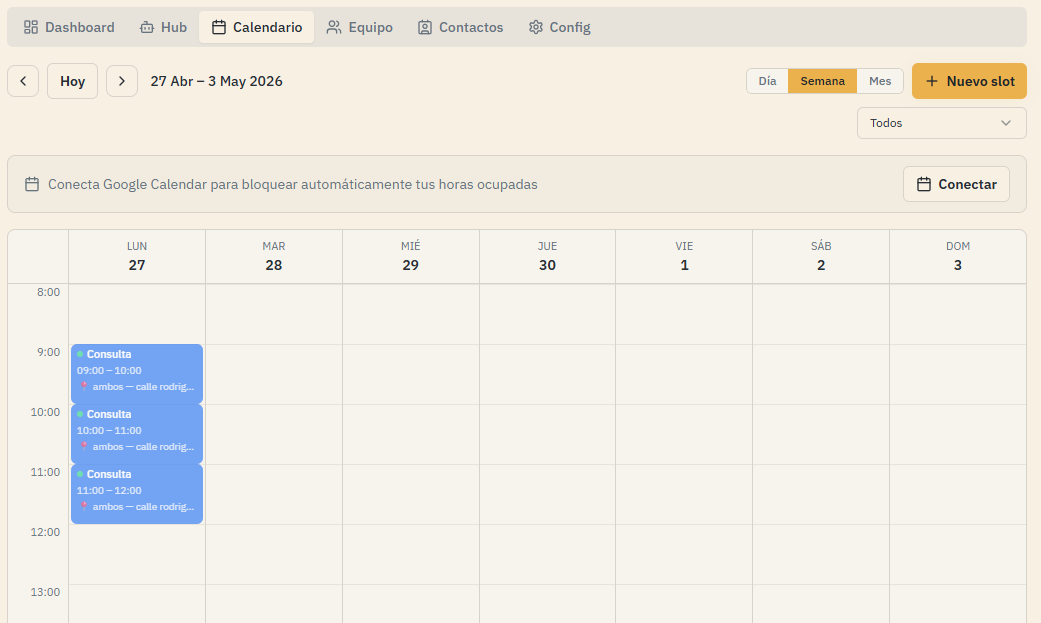Switch calendar to Día view

tap(767, 81)
